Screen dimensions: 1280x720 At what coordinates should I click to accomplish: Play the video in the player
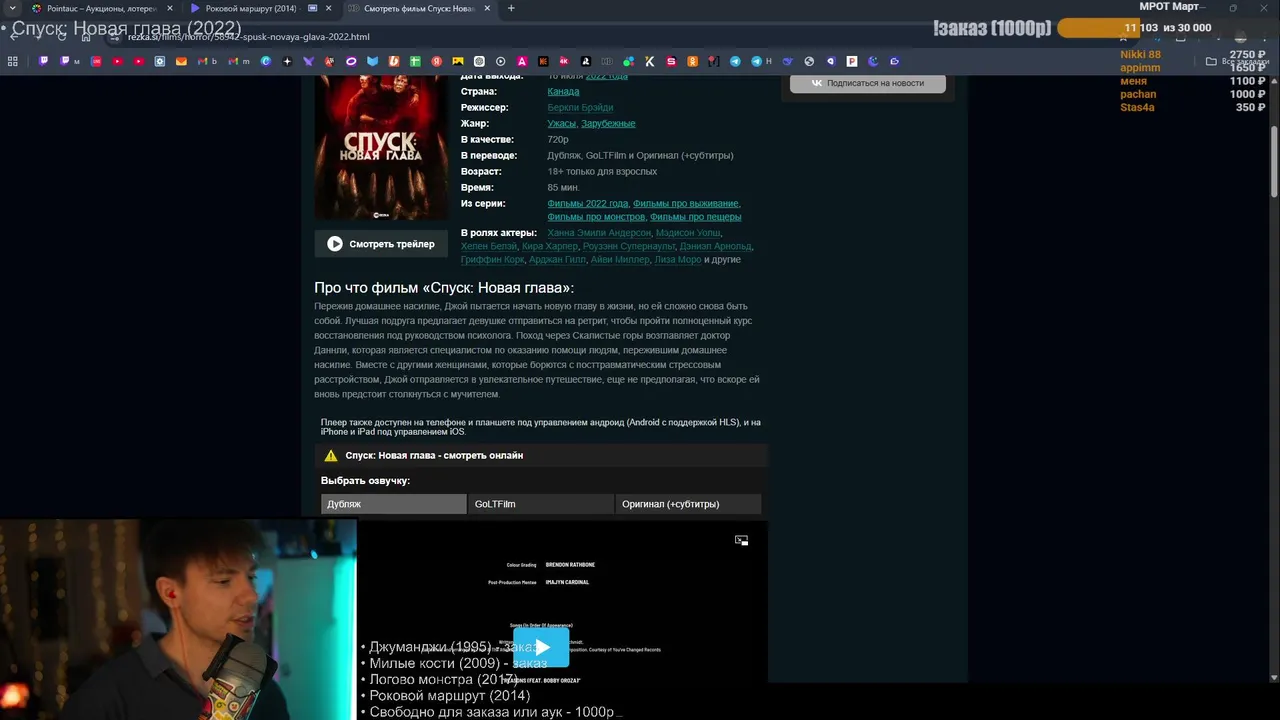[541, 647]
